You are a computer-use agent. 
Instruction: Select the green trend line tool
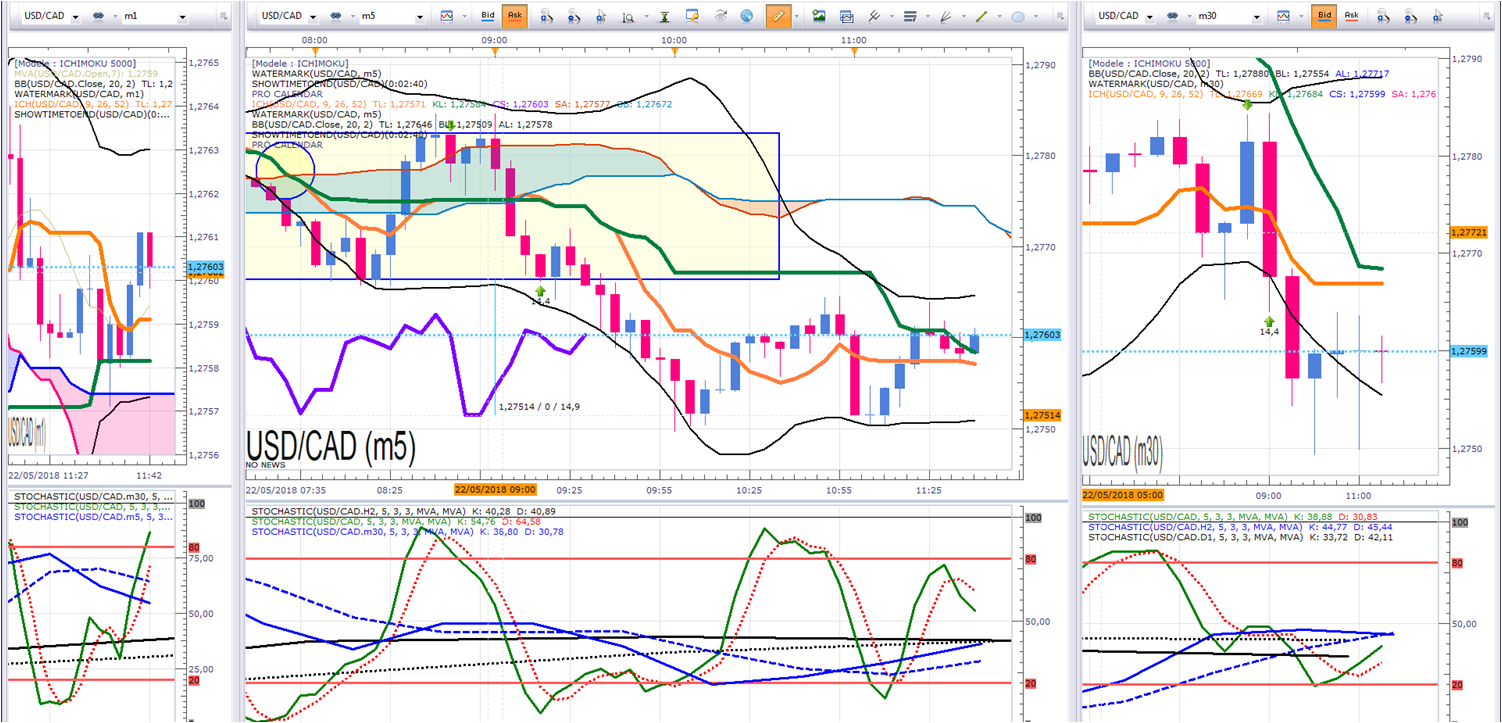click(x=981, y=16)
